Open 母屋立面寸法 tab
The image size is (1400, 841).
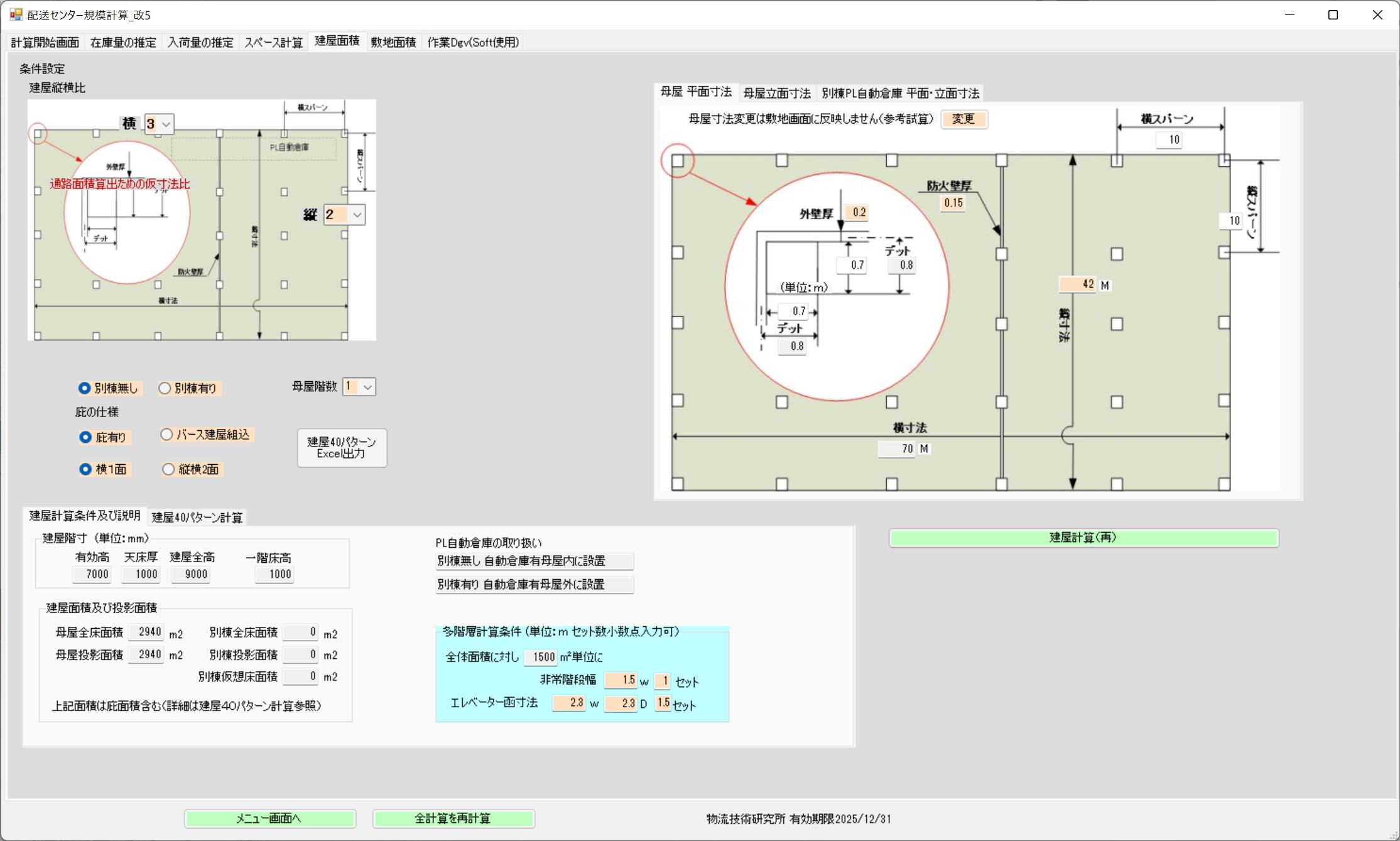[776, 93]
